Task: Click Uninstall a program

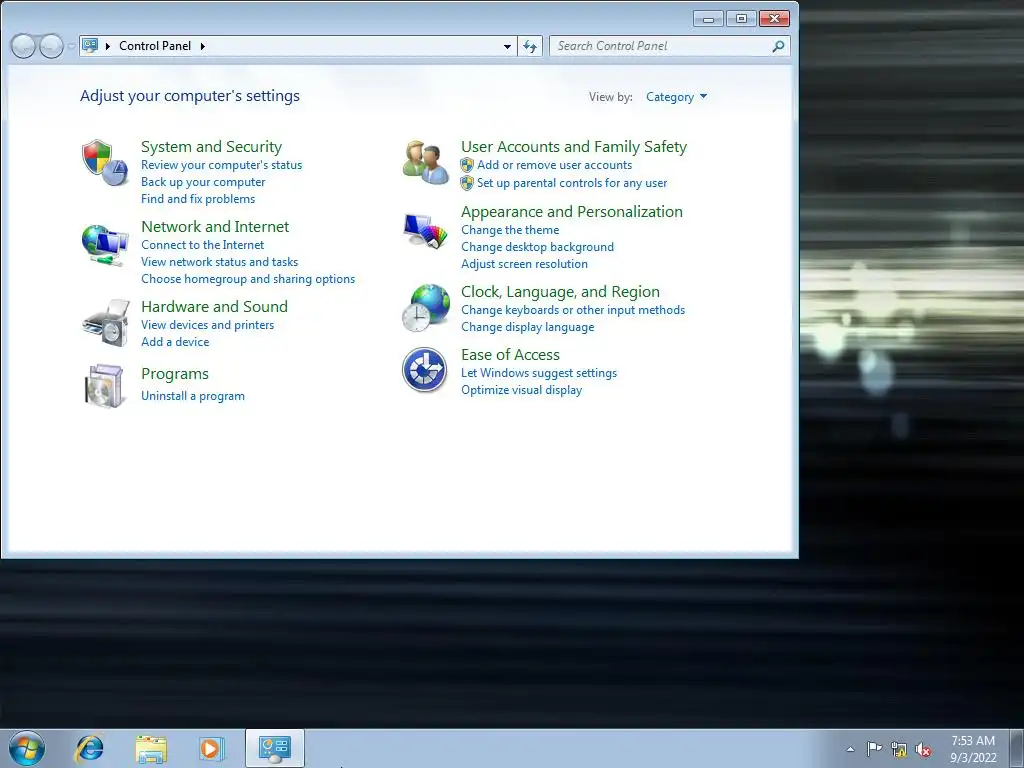Action: pyautogui.click(x=193, y=396)
